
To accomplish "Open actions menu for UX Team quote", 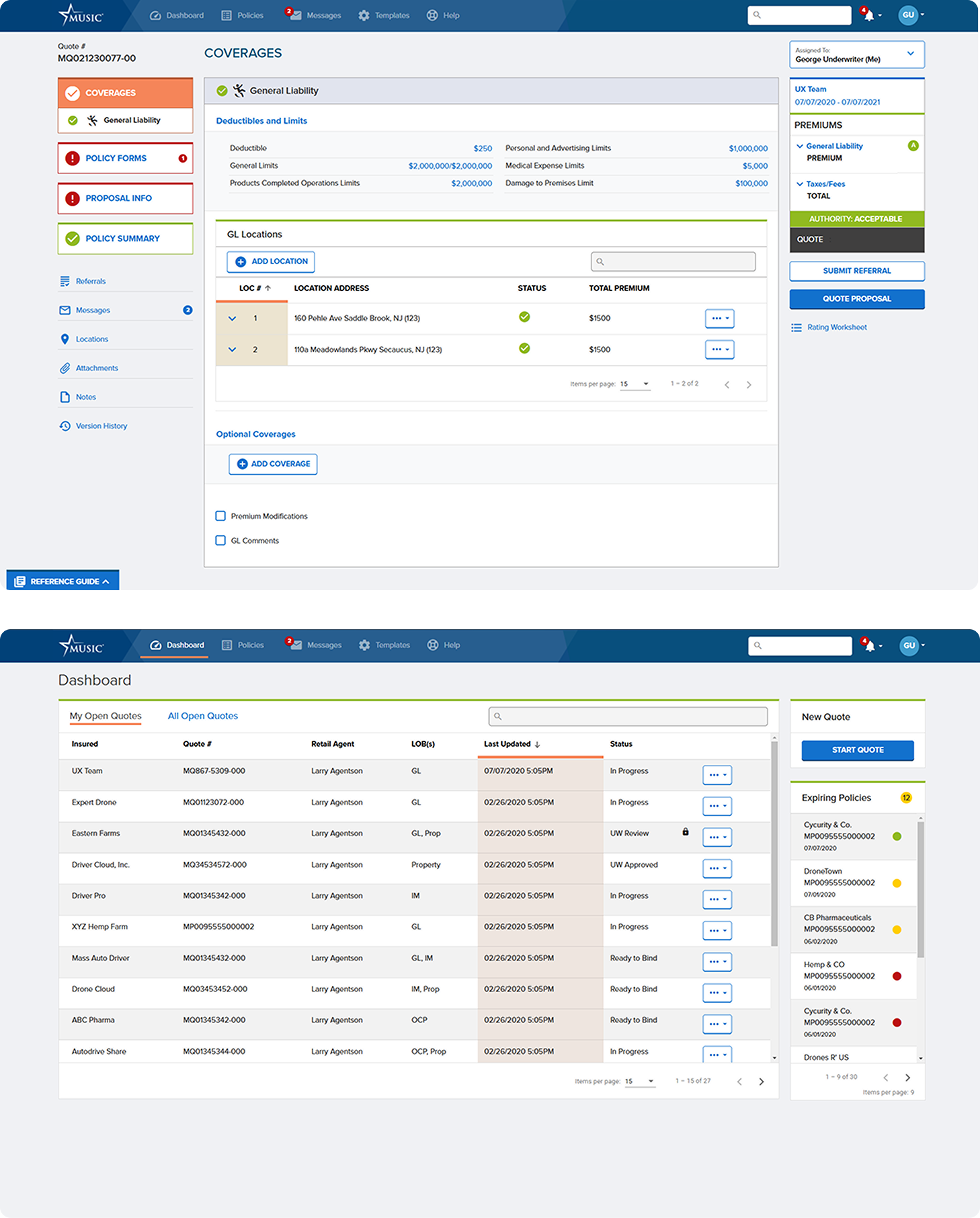I will 717,775.
